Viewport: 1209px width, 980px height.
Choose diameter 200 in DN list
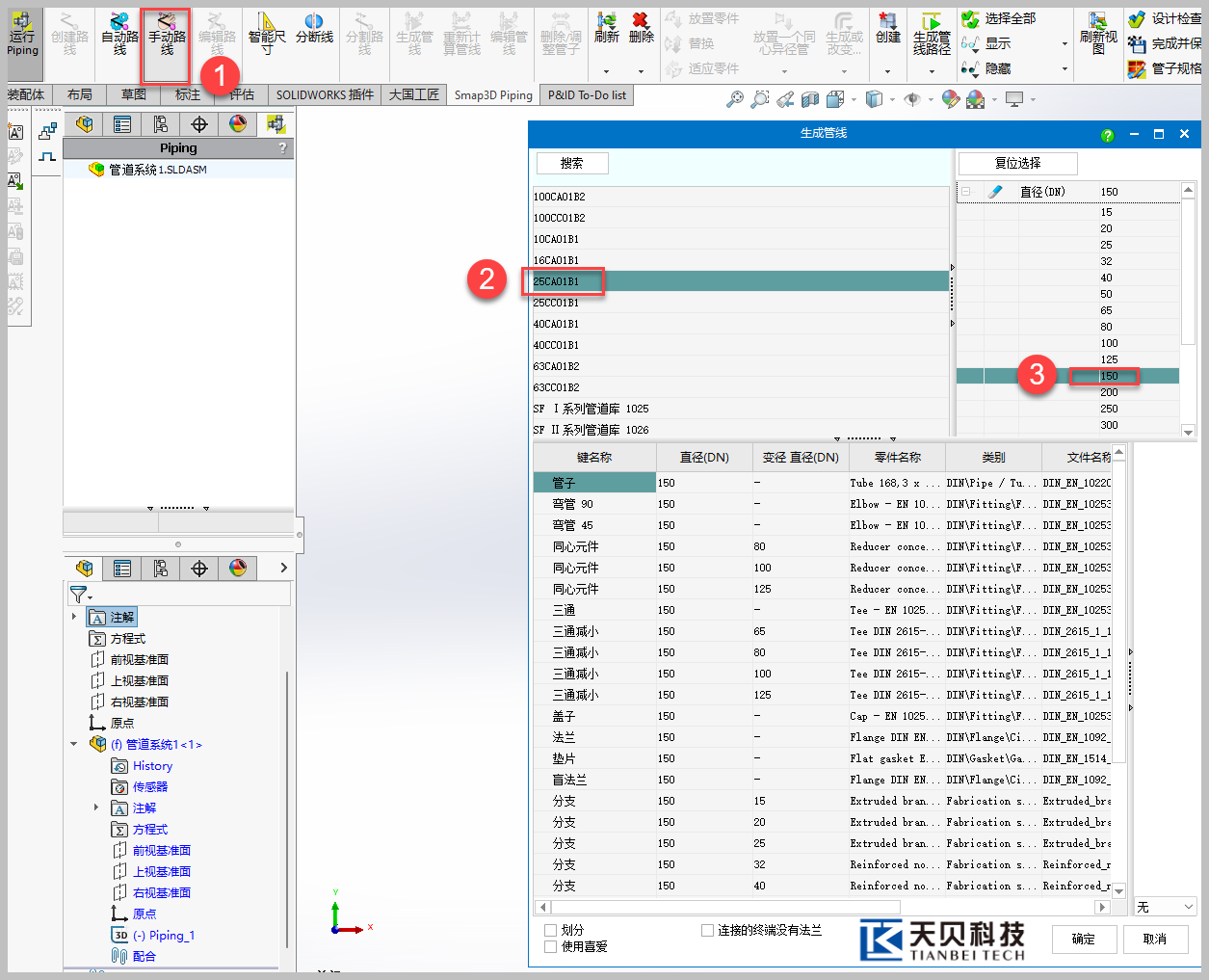1067,392
